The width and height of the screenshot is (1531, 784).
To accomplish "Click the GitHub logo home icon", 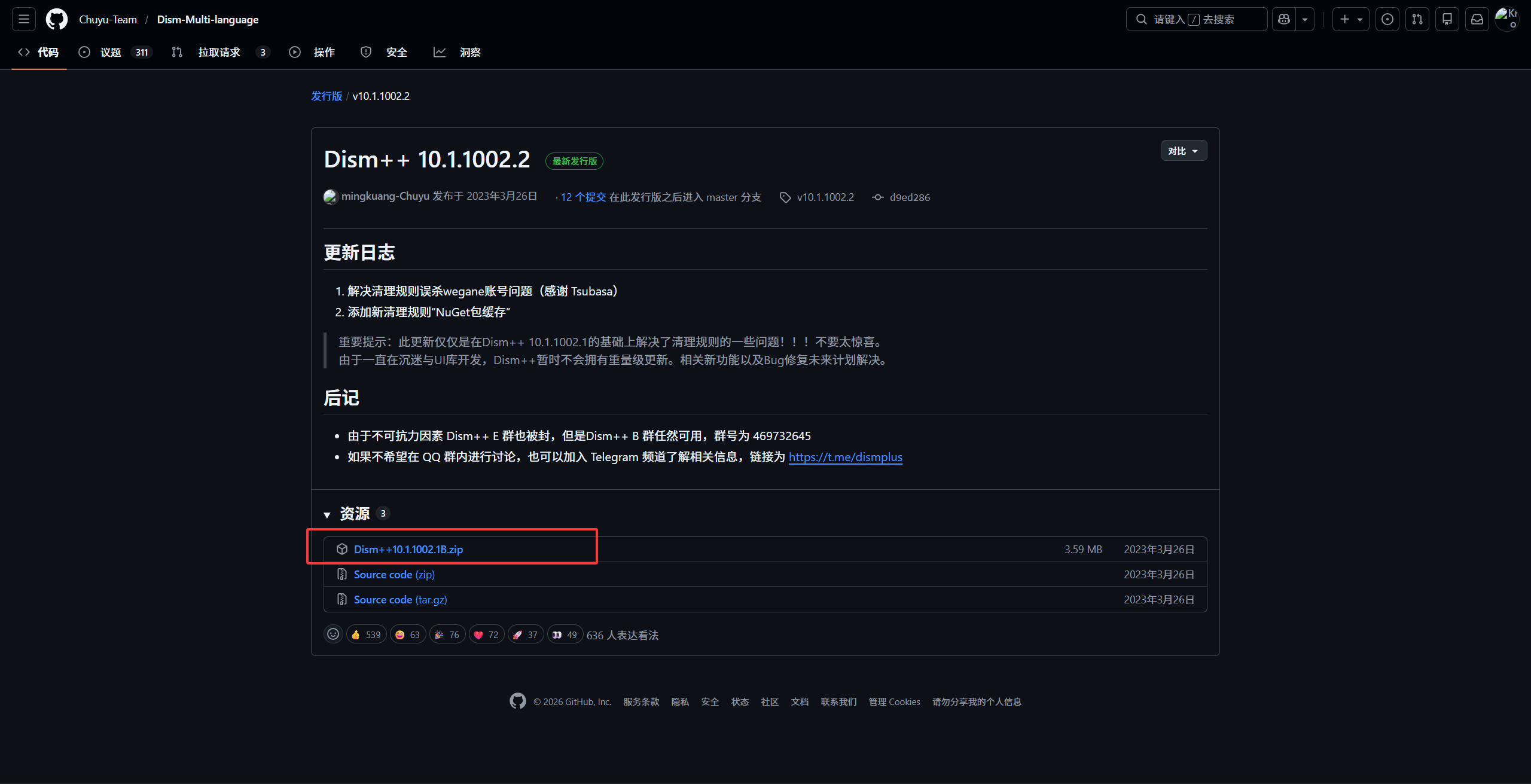I will pos(57,19).
